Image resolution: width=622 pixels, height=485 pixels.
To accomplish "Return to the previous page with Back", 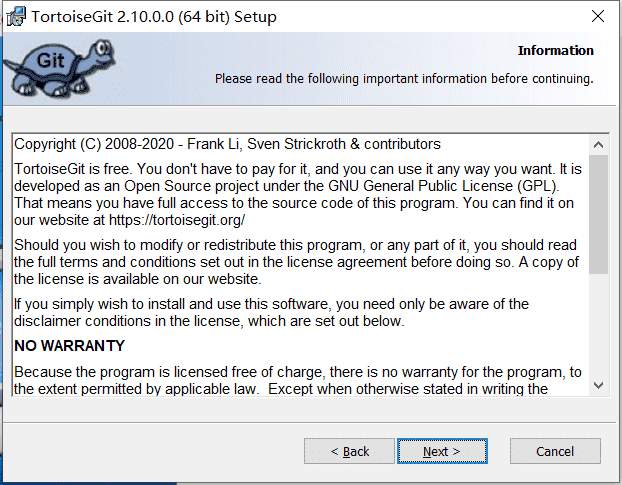I will [x=349, y=451].
